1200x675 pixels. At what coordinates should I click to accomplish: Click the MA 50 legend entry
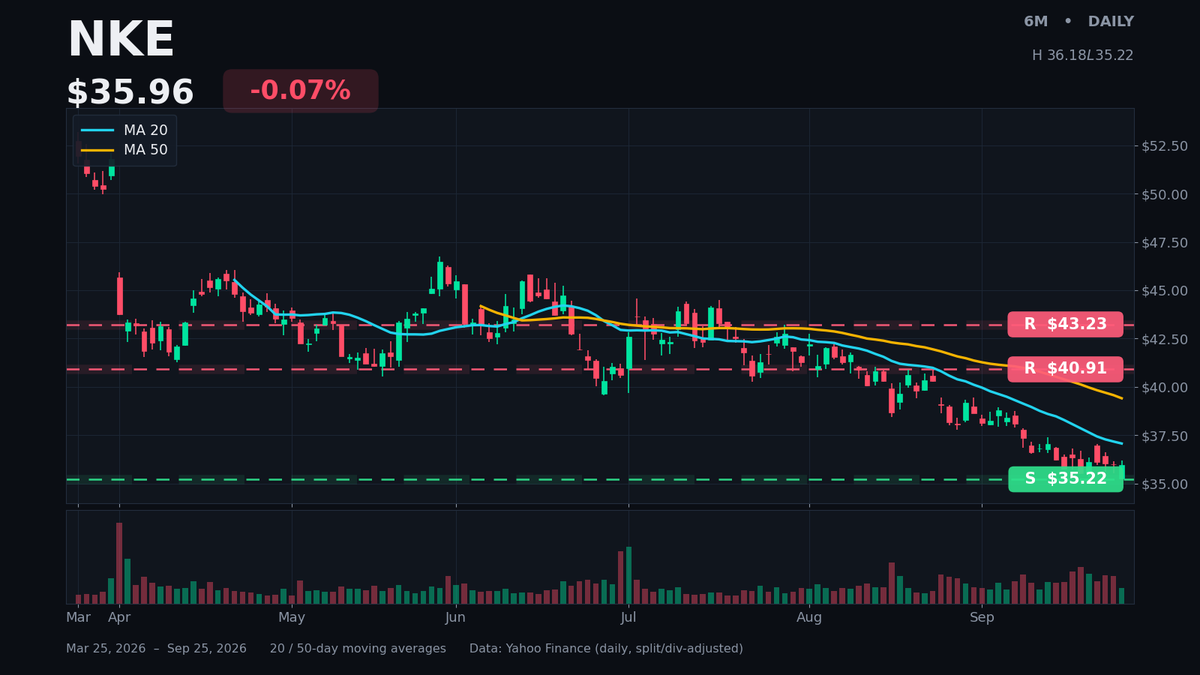[125, 151]
